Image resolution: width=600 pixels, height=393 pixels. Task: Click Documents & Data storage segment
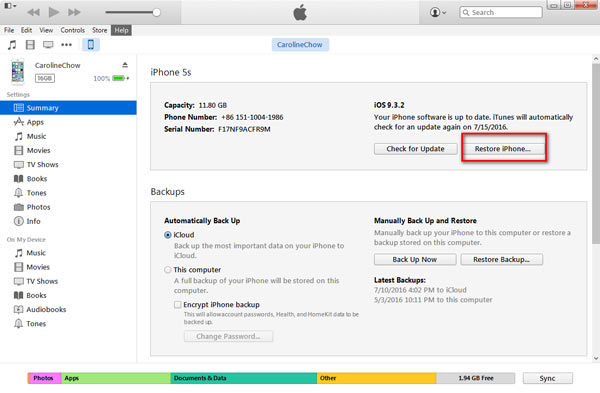click(244, 378)
